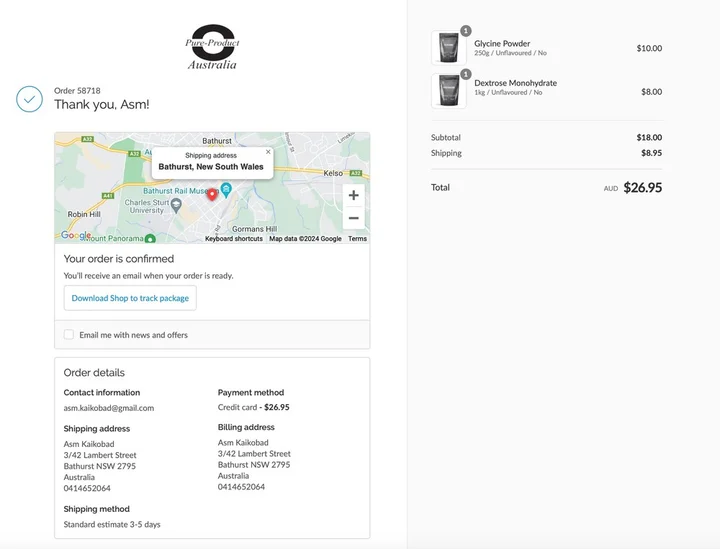The image size is (720, 549).
Task: Click the Map data ©2024 Google text
Action: point(305,239)
